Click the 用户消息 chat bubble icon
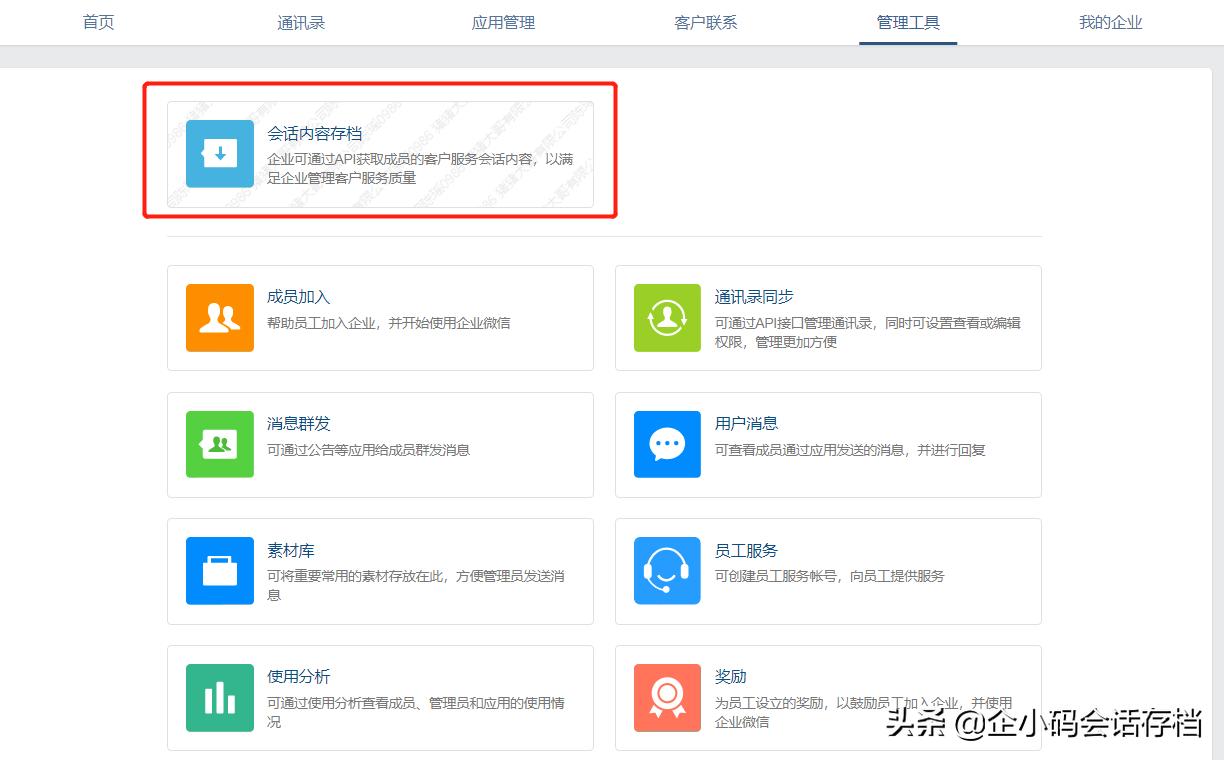This screenshot has width=1224, height=760. pyautogui.click(x=667, y=445)
